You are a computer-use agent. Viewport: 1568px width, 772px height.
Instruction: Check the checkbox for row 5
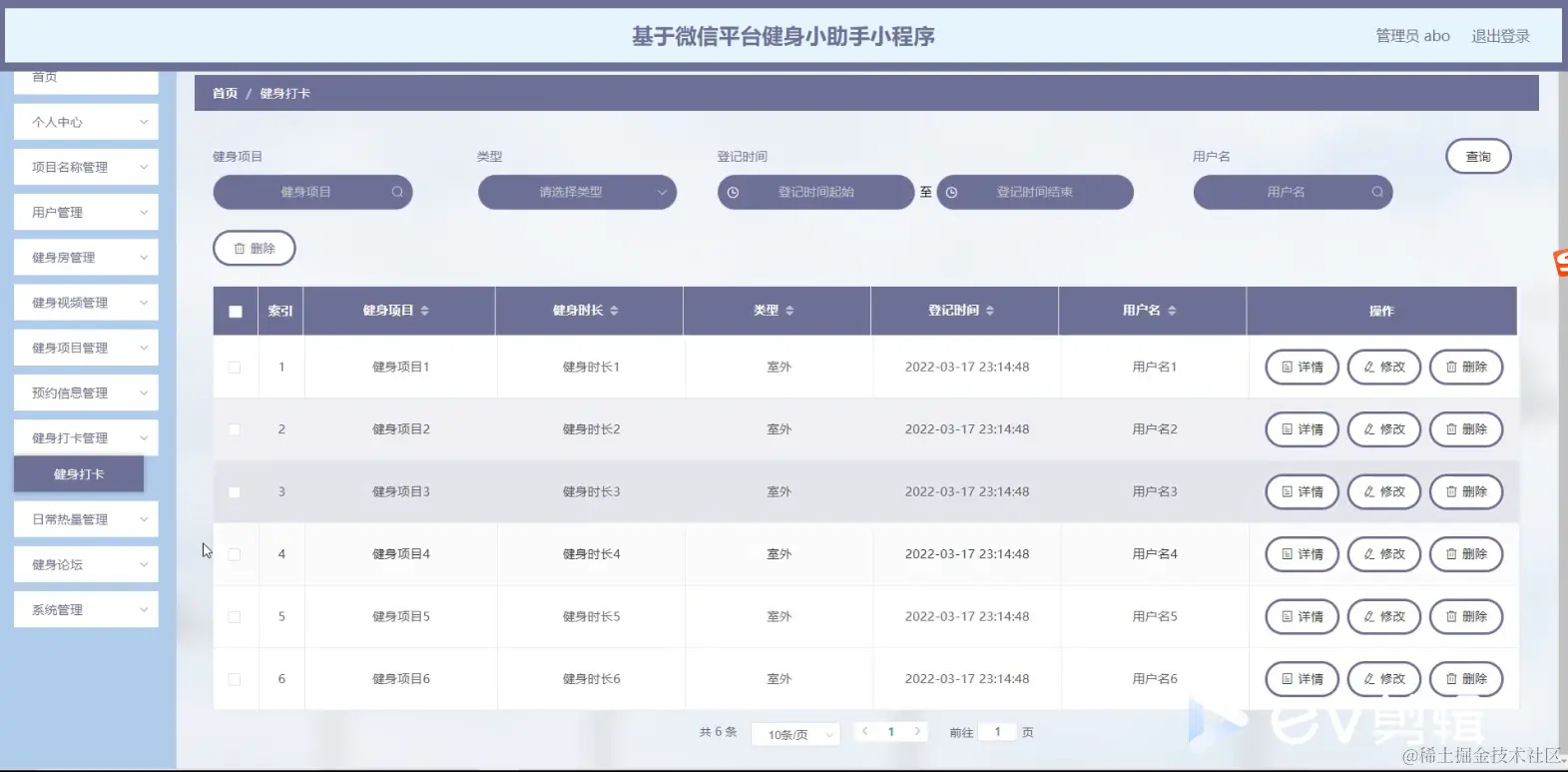tap(235, 617)
